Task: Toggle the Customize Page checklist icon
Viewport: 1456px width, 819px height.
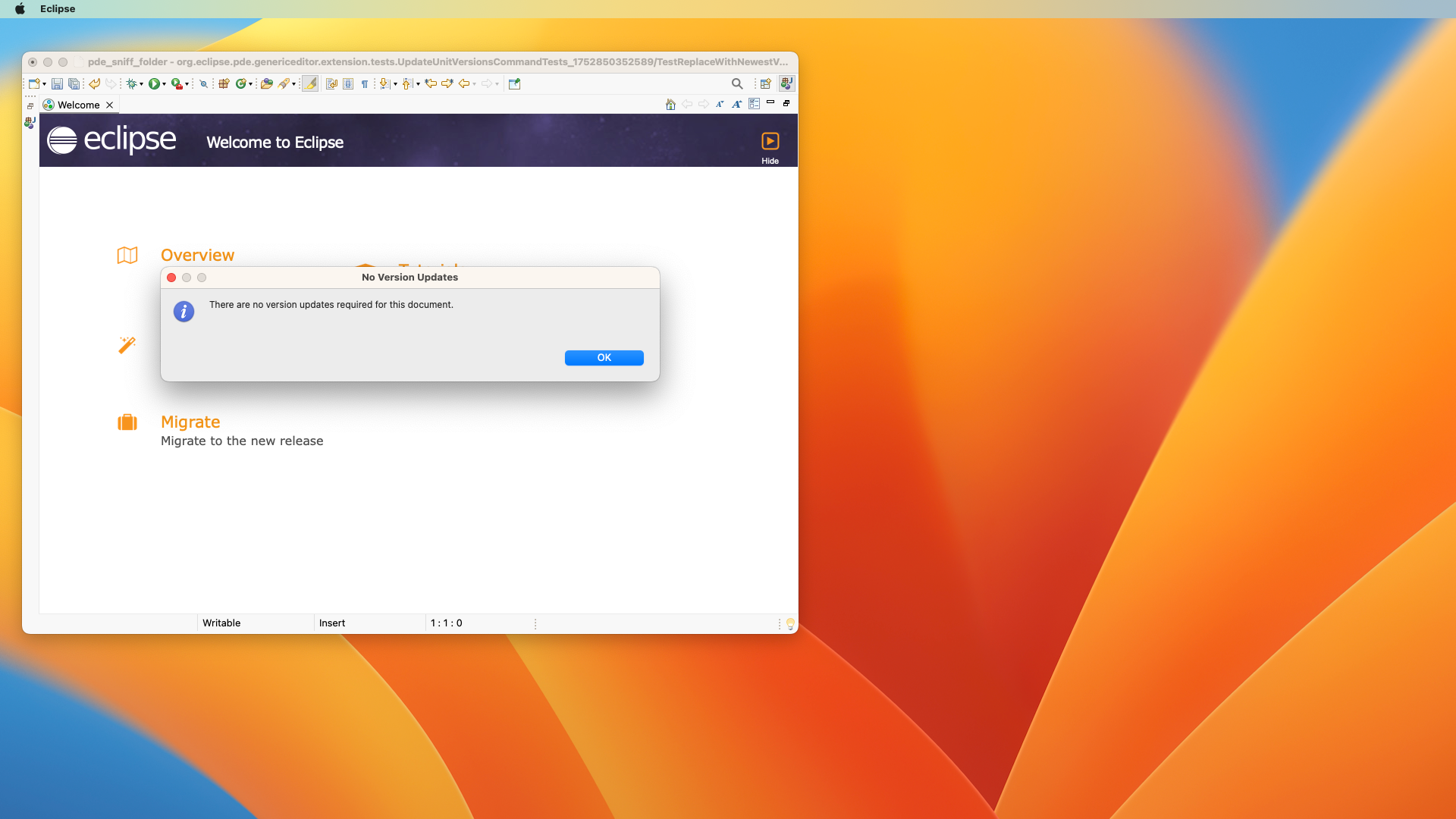Action: [754, 105]
